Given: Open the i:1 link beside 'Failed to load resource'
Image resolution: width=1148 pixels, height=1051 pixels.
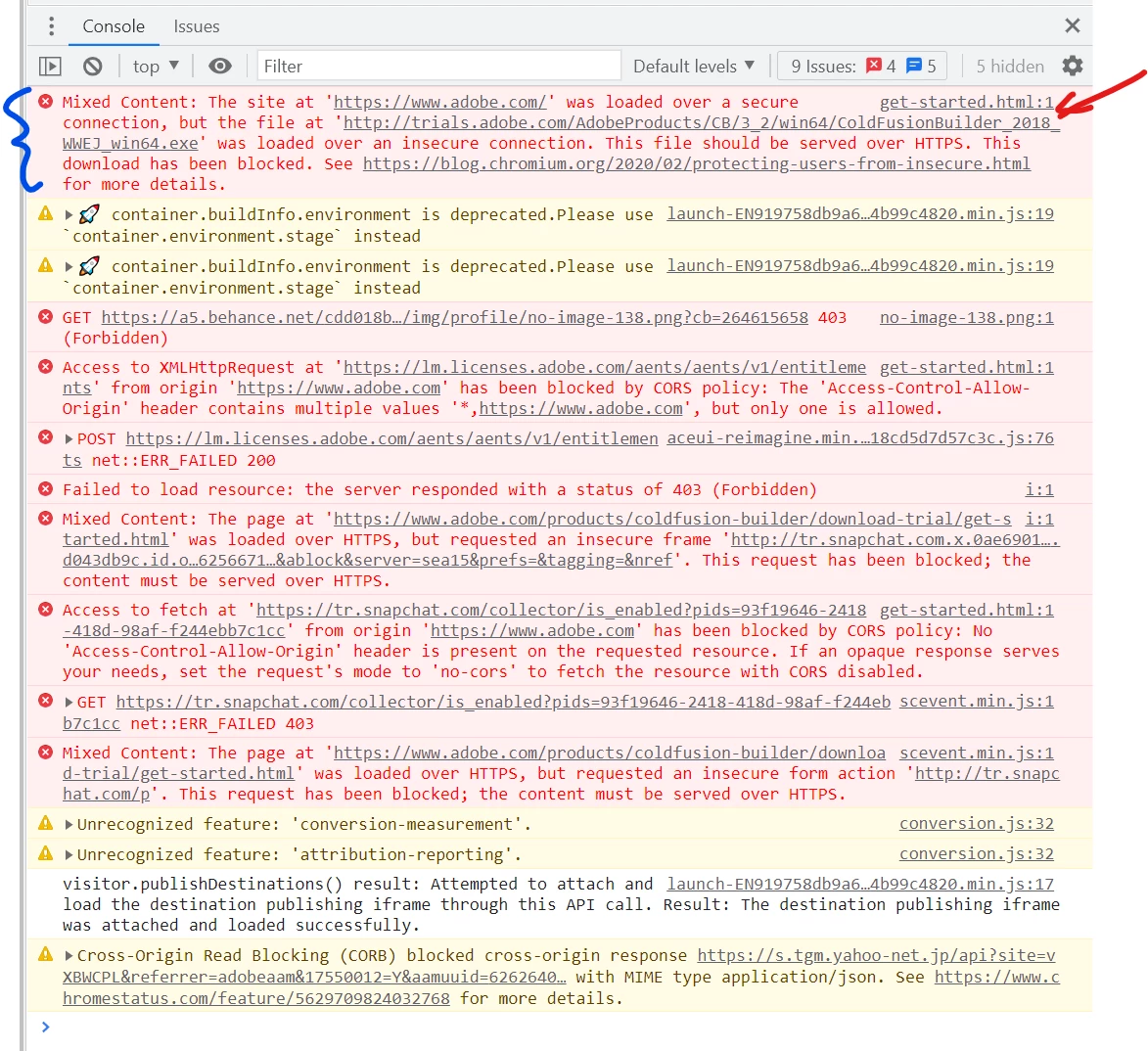Looking at the screenshot, I should 1039,489.
